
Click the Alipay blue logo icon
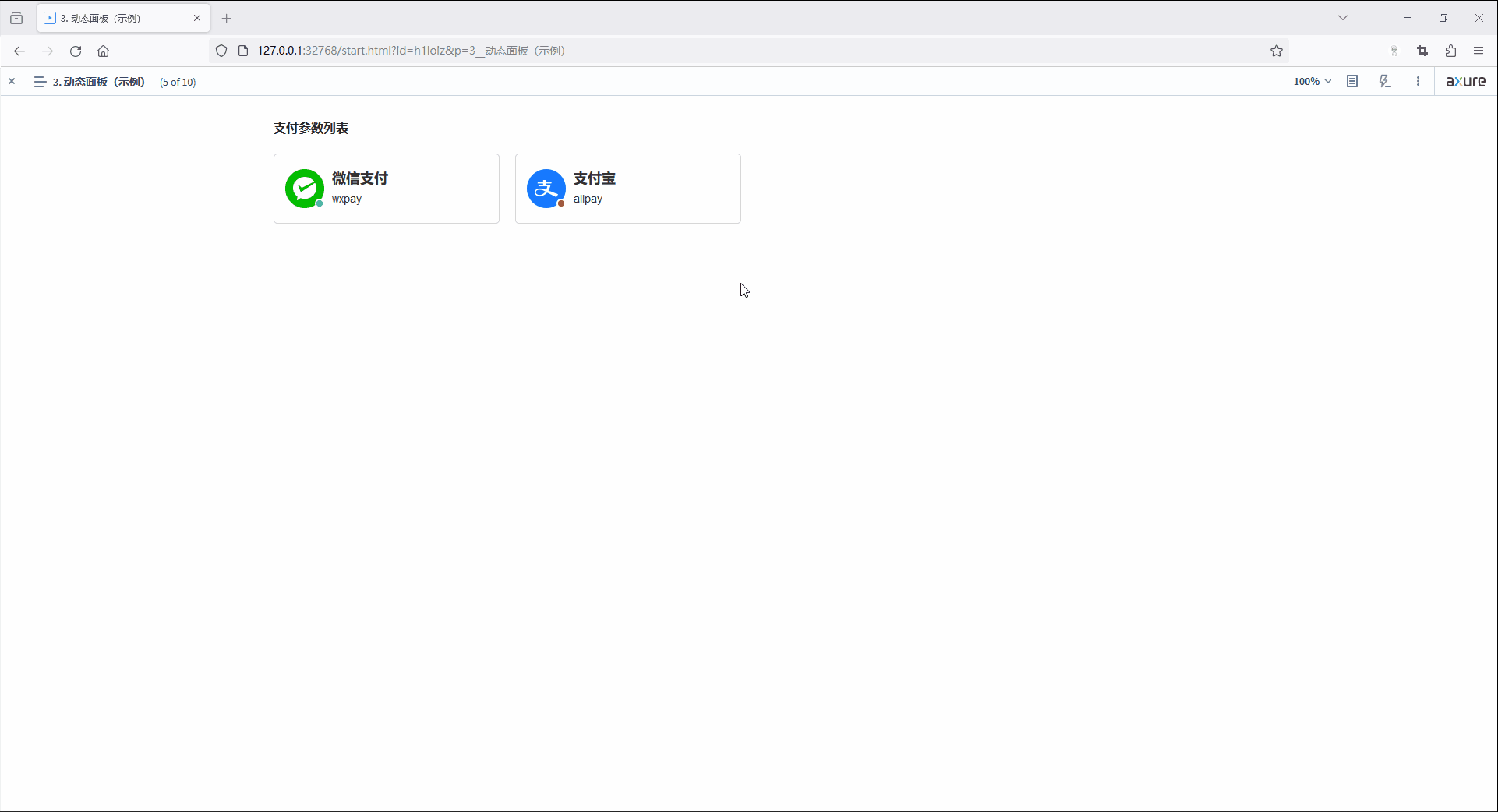point(546,189)
